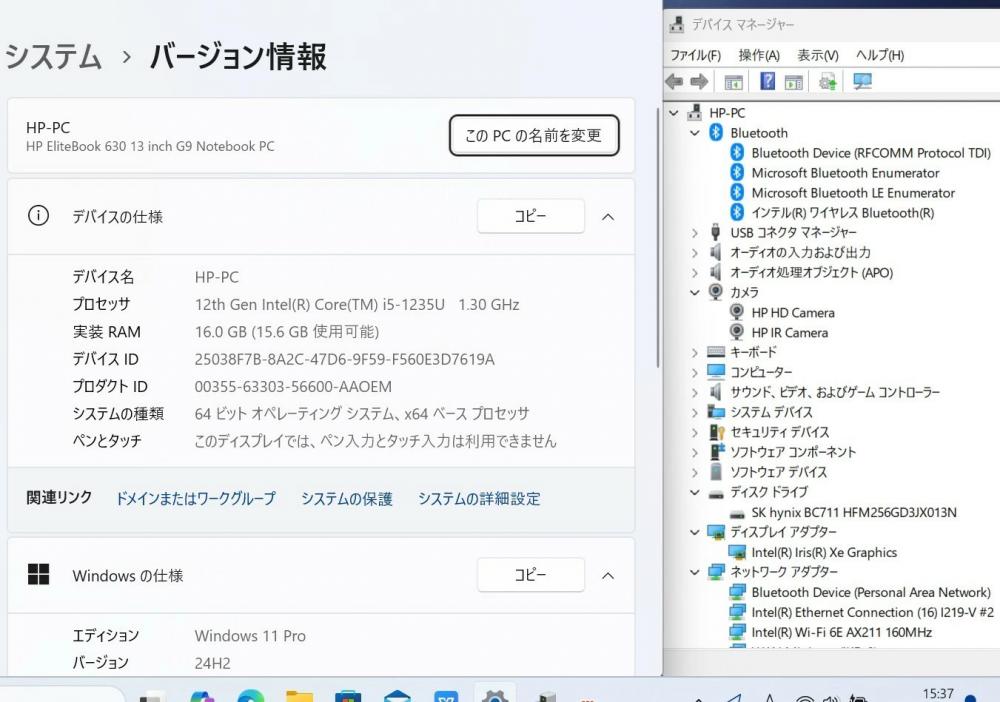This screenshot has width=1000, height=702.
Task: Open システムの詳細設定 link
Action: (479, 498)
